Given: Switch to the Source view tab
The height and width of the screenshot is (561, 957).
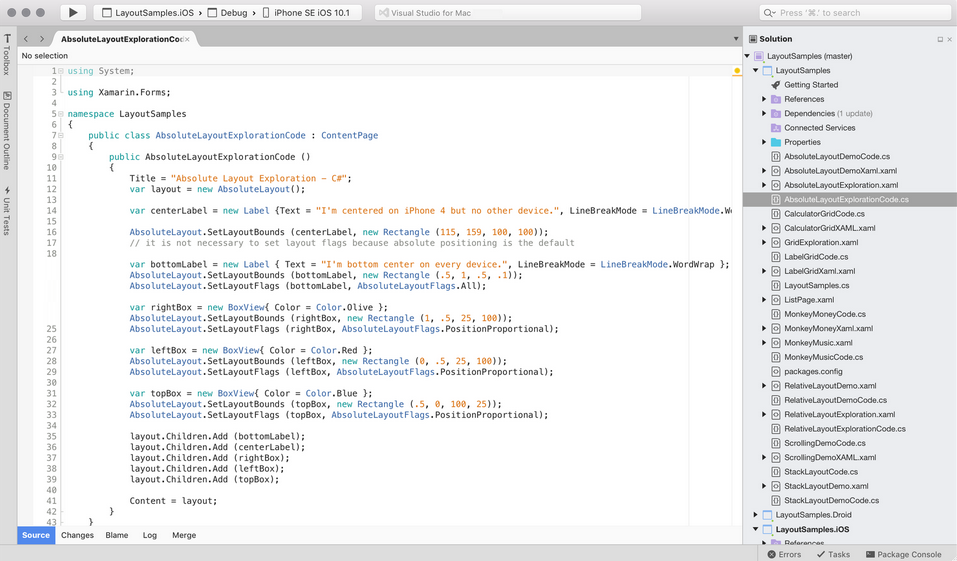Looking at the screenshot, I should pyautogui.click(x=35, y=535).
